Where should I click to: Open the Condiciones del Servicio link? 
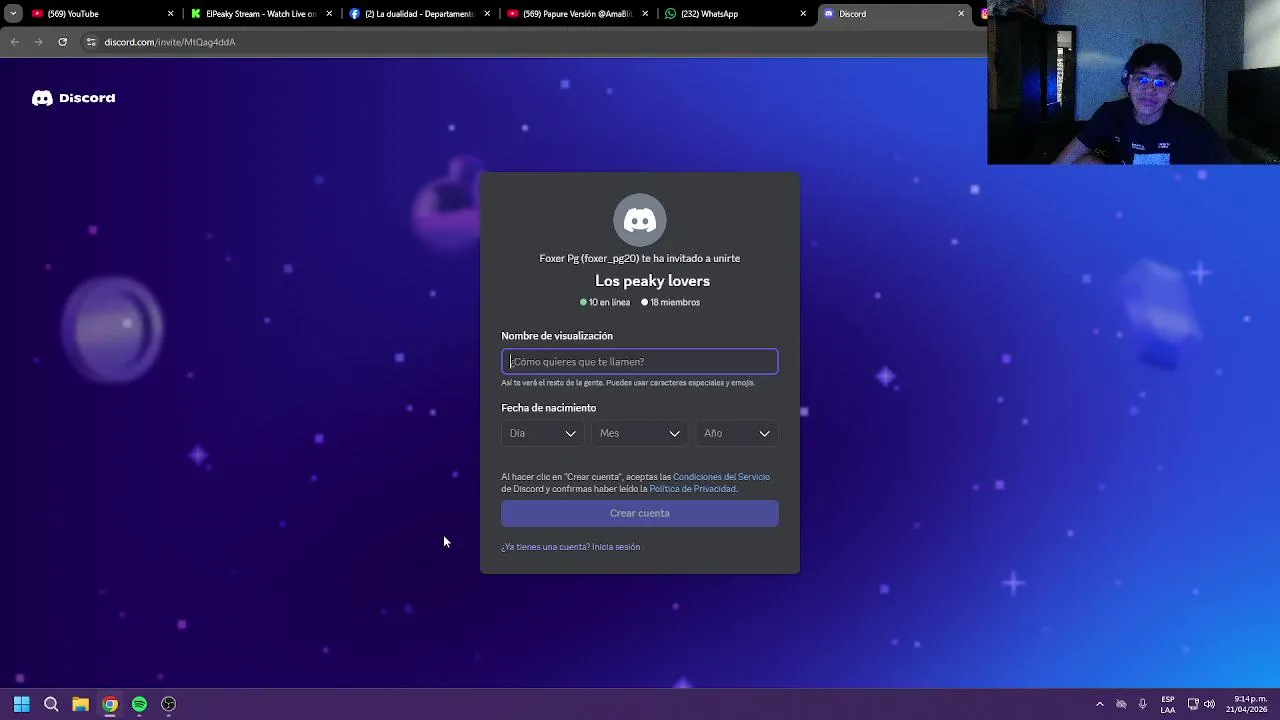(x=721, y=477)
